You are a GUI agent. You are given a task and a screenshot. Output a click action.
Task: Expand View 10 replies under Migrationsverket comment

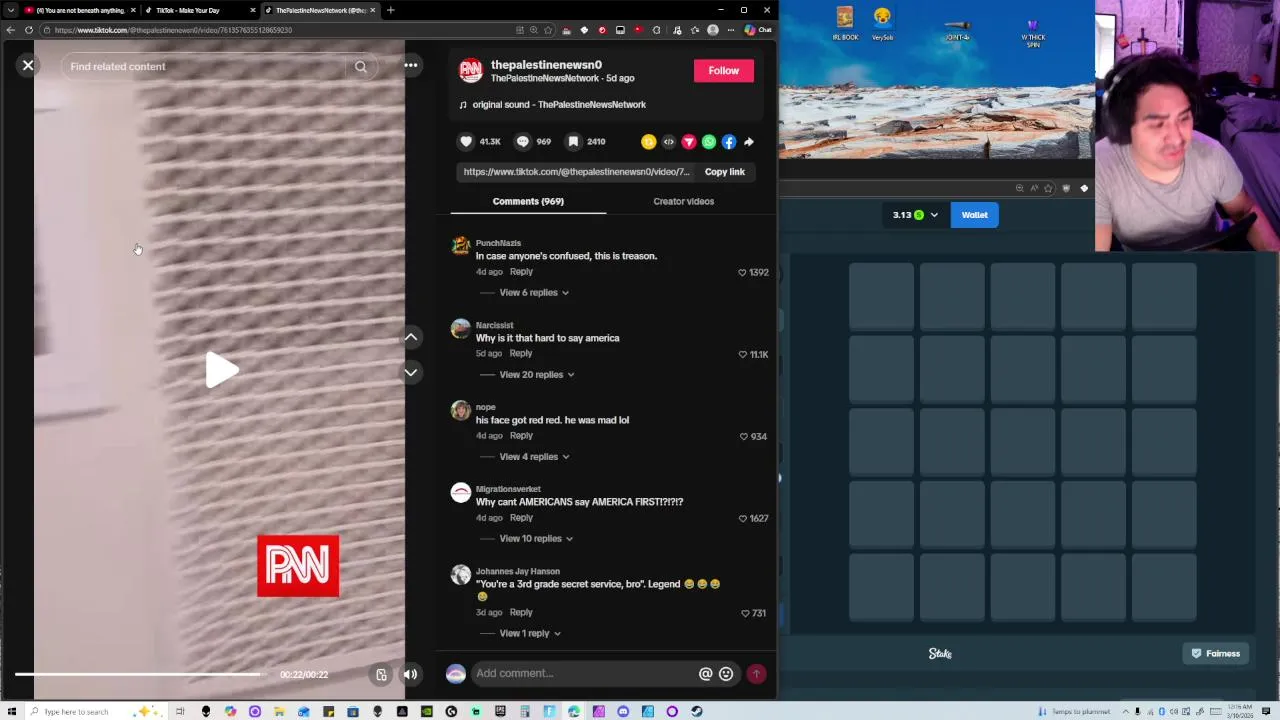[536, 539]
